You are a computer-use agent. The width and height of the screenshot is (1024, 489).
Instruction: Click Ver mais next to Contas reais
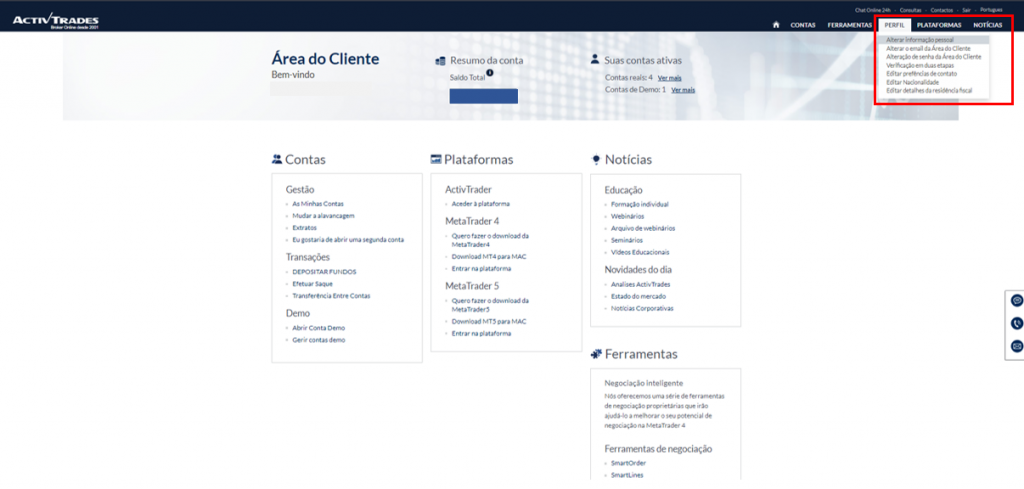669,78
